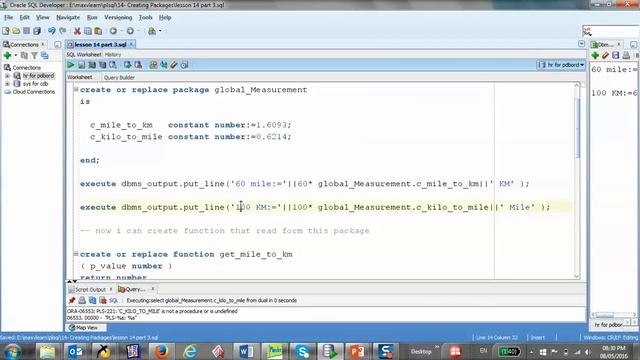Image resolution: width=640 pixels, height=360 pixels.
Task: Click the Back navigation arrow icon
Action: coord(113,31)
